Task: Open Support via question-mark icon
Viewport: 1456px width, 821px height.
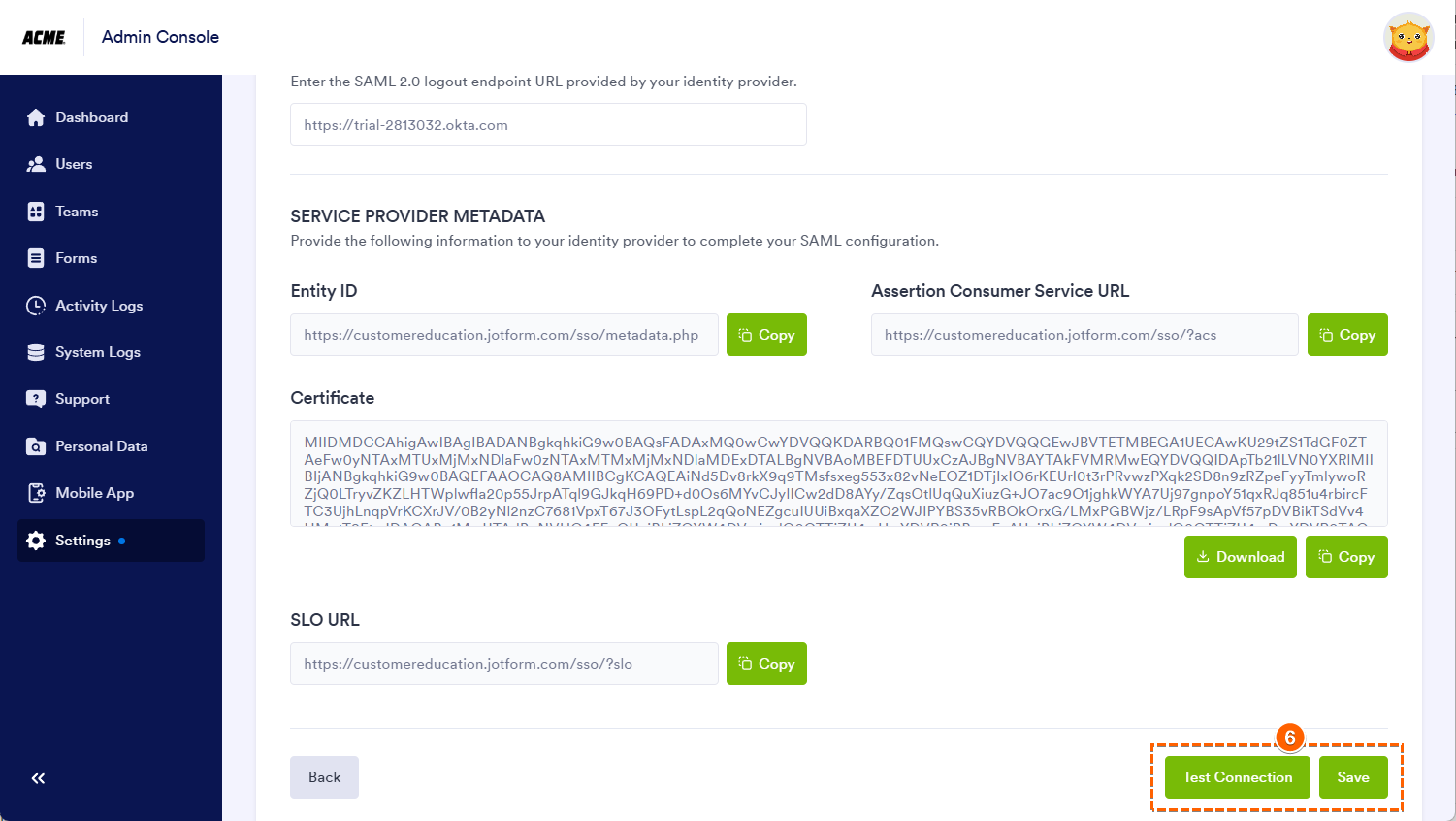Action: tap(36, 399)
